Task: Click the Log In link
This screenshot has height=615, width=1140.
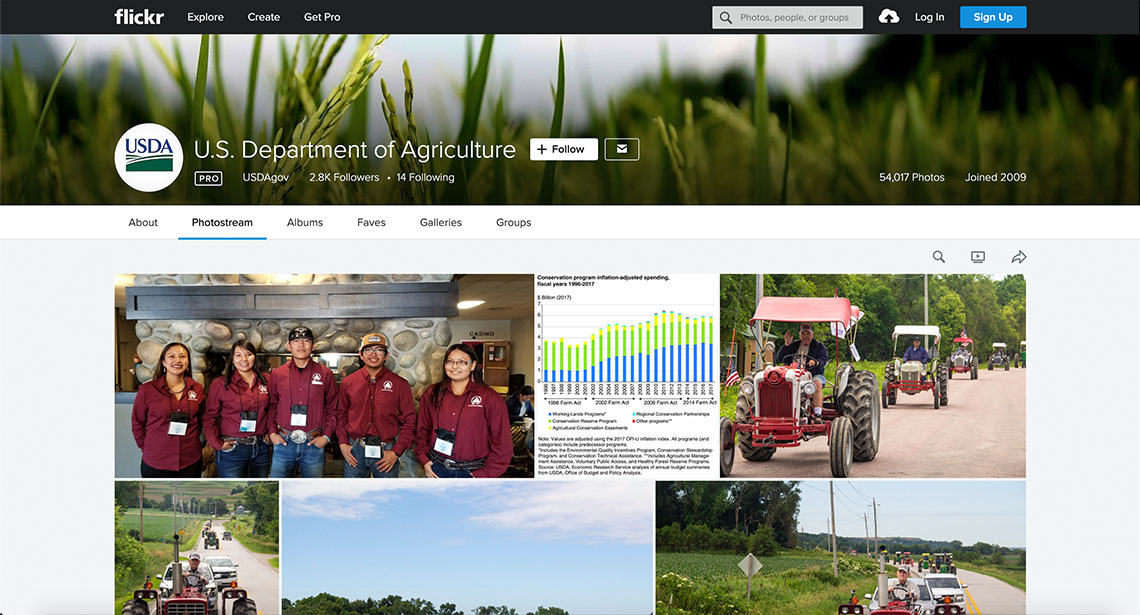Action: [x=929, y=17]
